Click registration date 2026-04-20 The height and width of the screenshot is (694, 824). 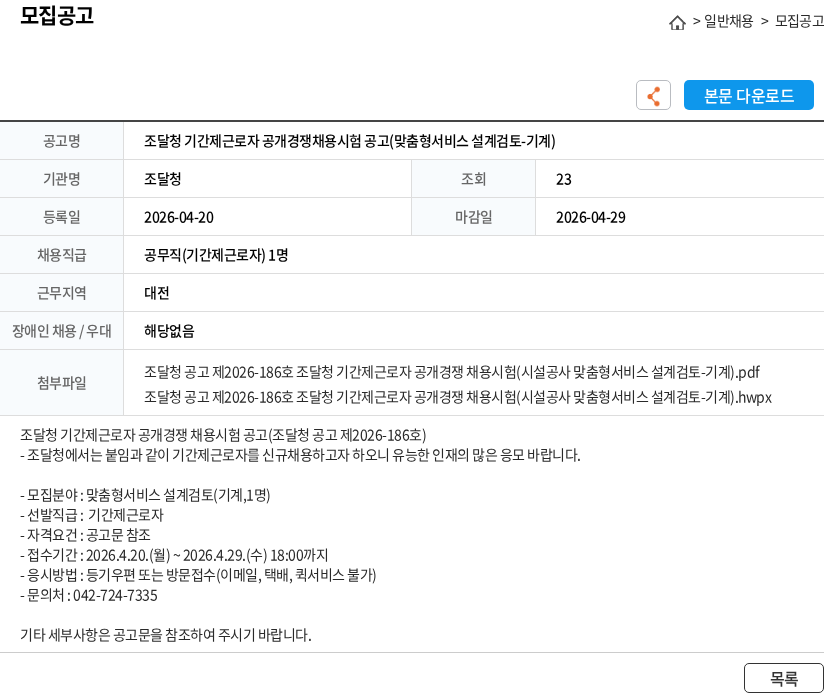179,217
